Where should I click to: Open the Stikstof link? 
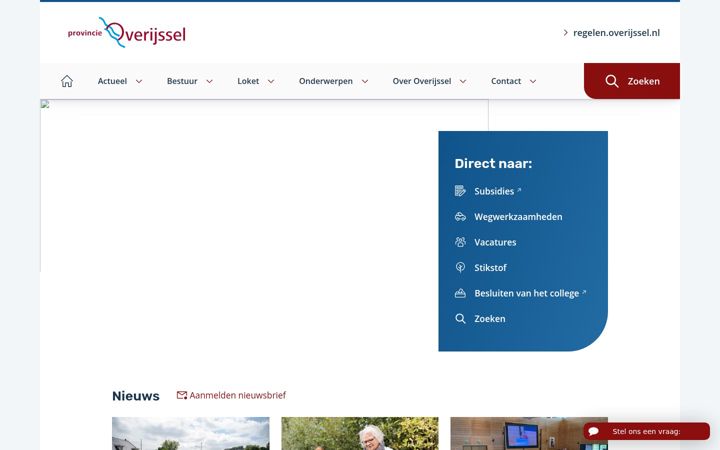click(490, 267)
